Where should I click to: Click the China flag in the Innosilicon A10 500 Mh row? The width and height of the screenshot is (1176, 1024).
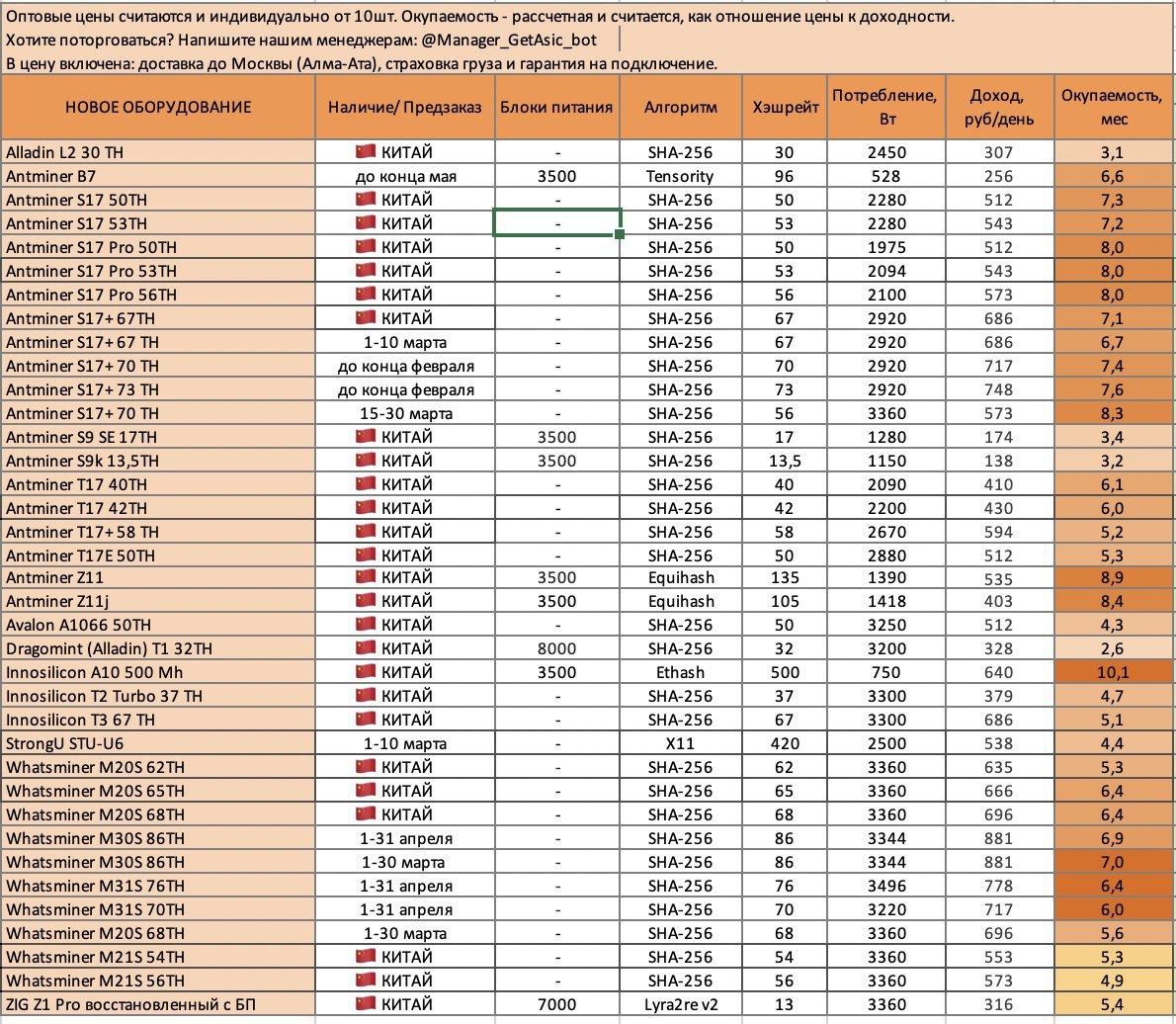(x=366, y=671)
